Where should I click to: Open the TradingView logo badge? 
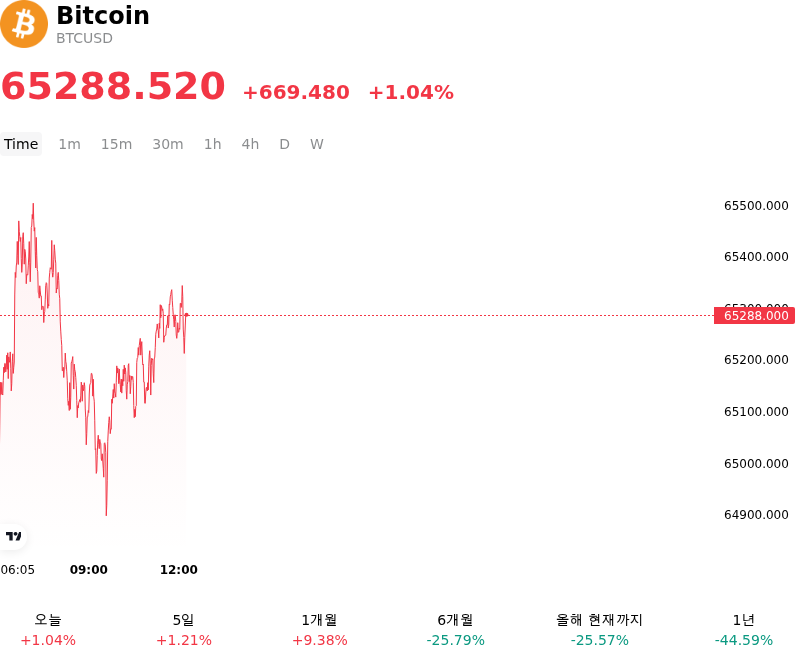pos(13,536)
